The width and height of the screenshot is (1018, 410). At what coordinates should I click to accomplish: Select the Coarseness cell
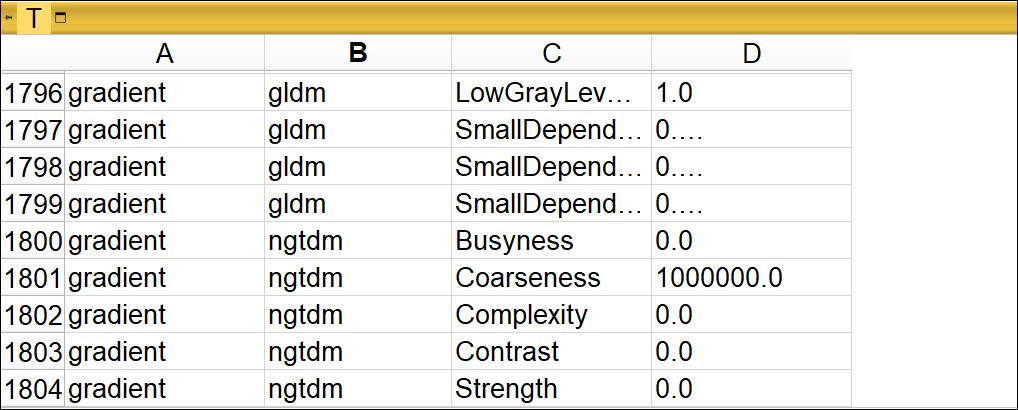pyautogui.click(x=551, y=278)
